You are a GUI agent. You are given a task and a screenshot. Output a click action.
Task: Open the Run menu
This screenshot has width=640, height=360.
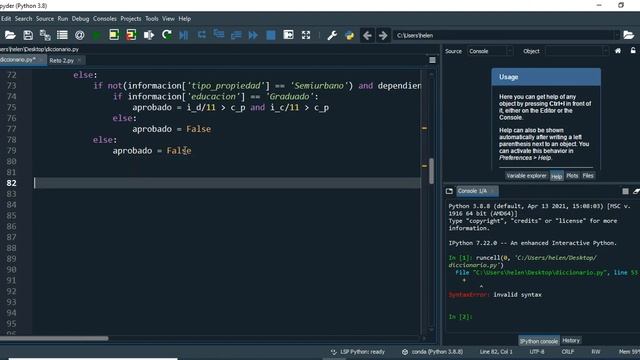(x=63, y=19)
